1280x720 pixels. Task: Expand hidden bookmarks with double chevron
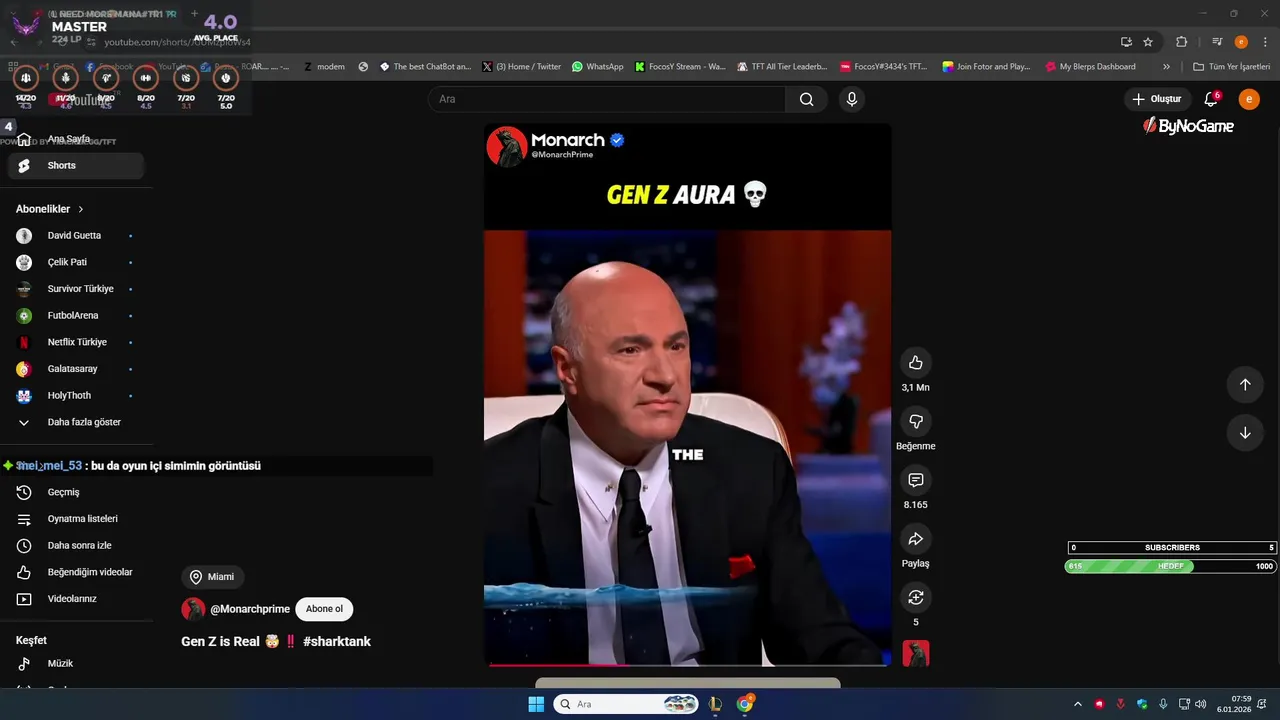1166,67
